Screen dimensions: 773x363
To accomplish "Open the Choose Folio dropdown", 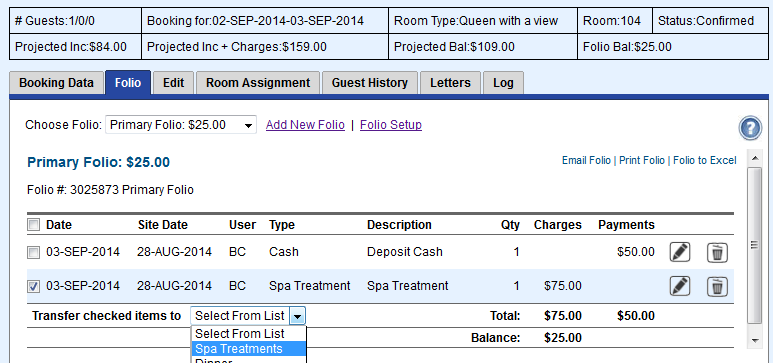I will point(181,125).
